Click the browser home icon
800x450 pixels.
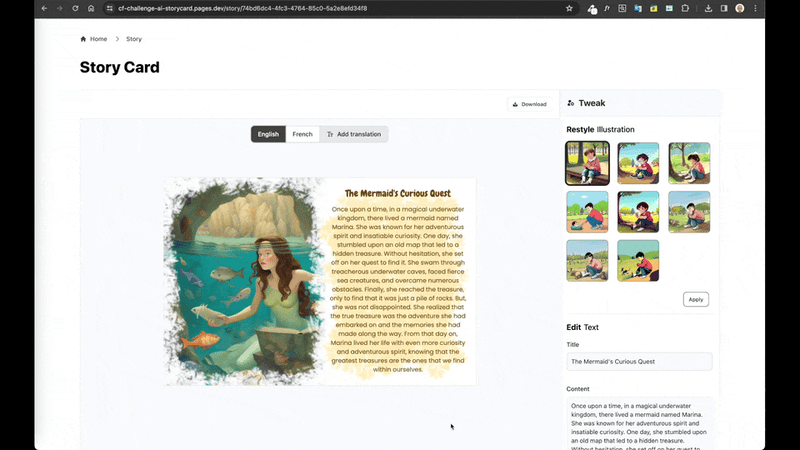(x=91, y=8)
